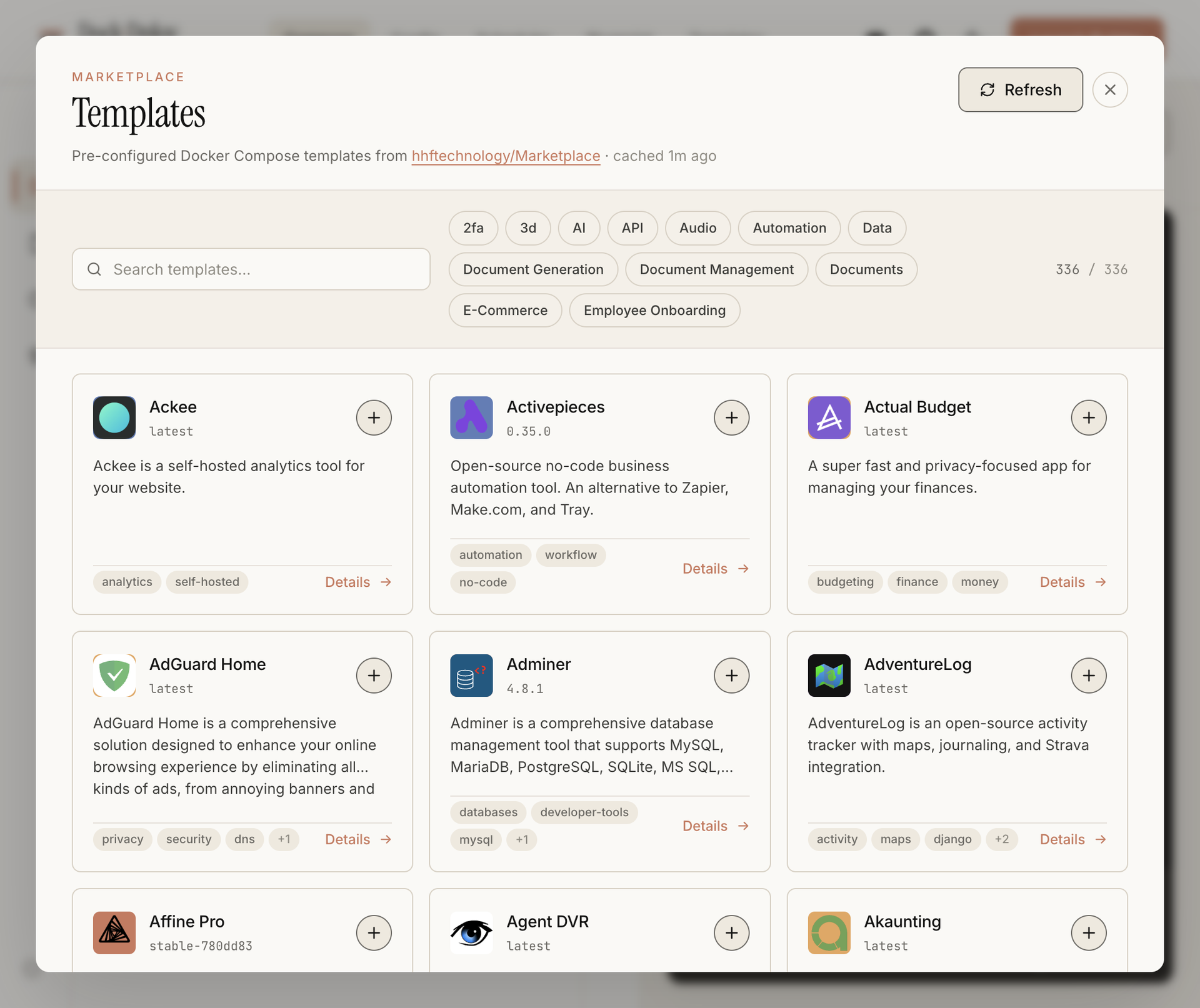
Task: Add the AdventureLog template
Action: click(1089, 675)
